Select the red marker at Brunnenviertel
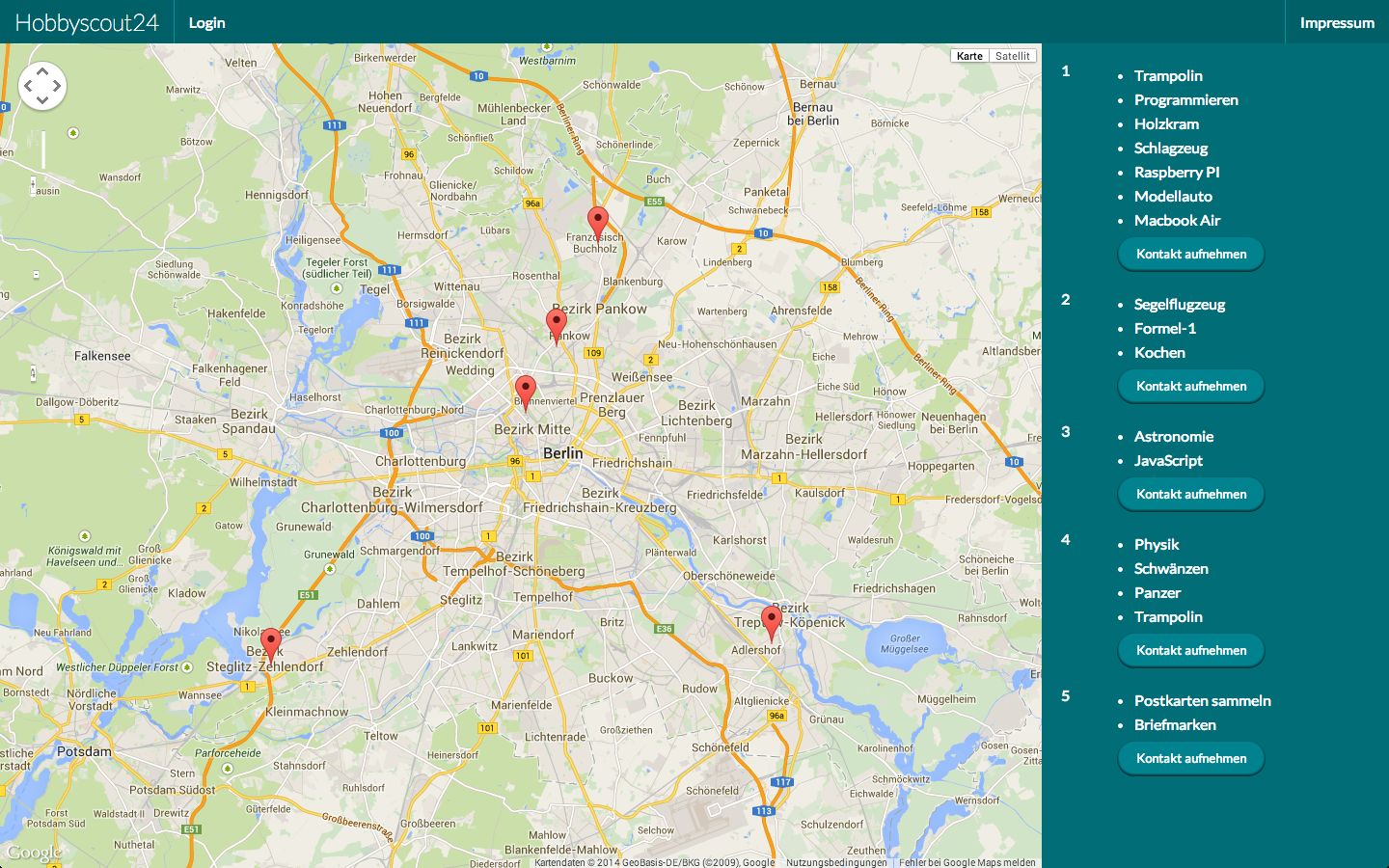1389x868 pixels. (x=526, y=393)
